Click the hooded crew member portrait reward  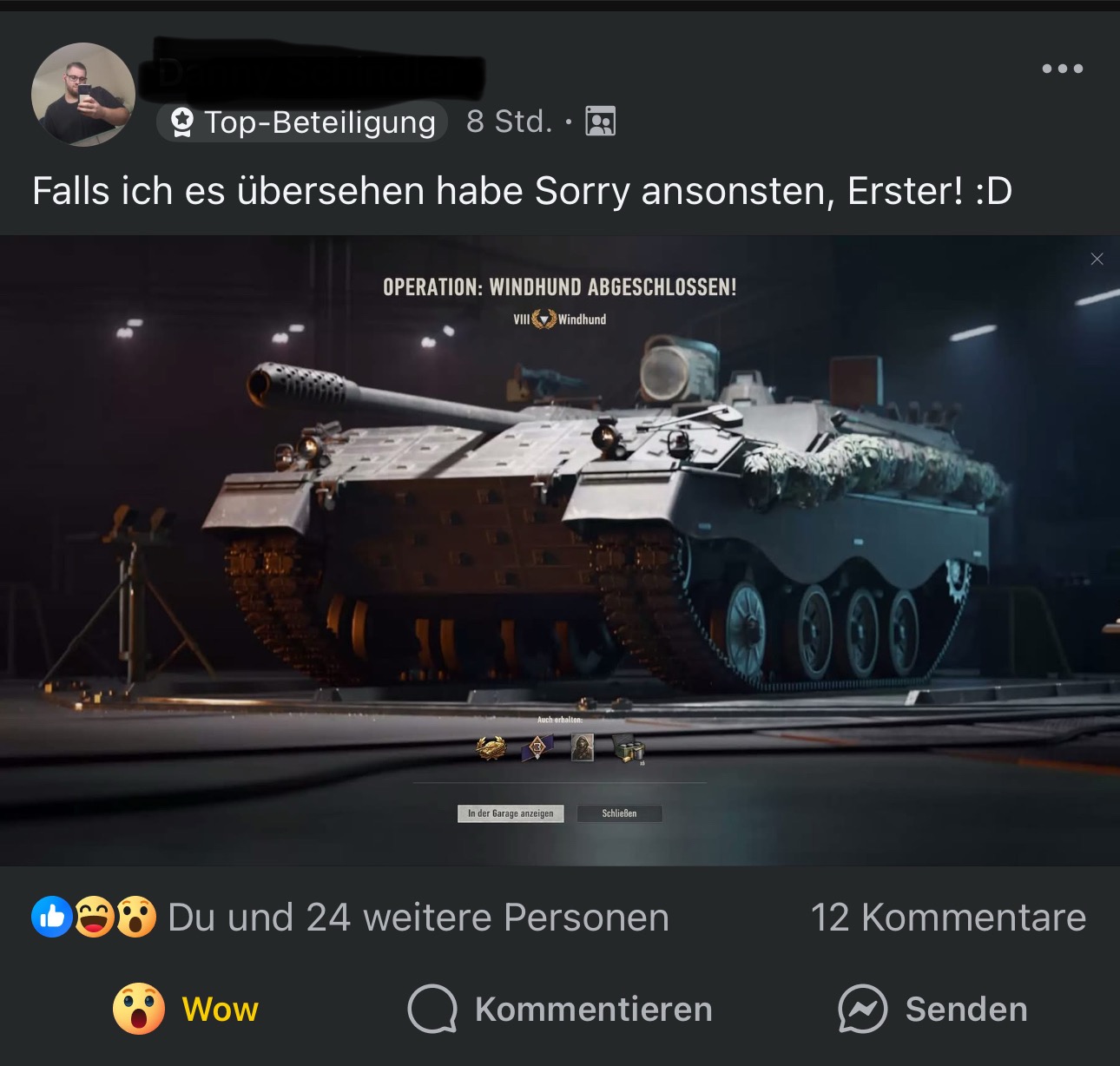583,747
